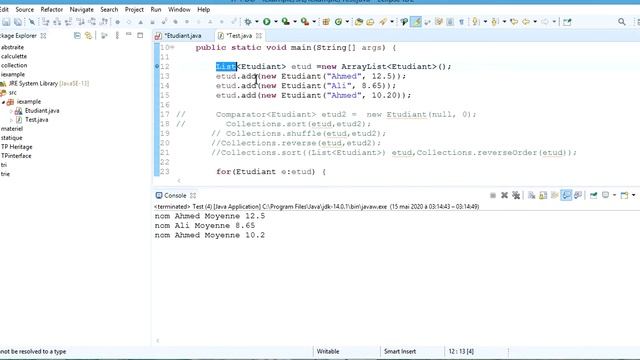Click console Terminate square icon

click(x=493, y=196)
